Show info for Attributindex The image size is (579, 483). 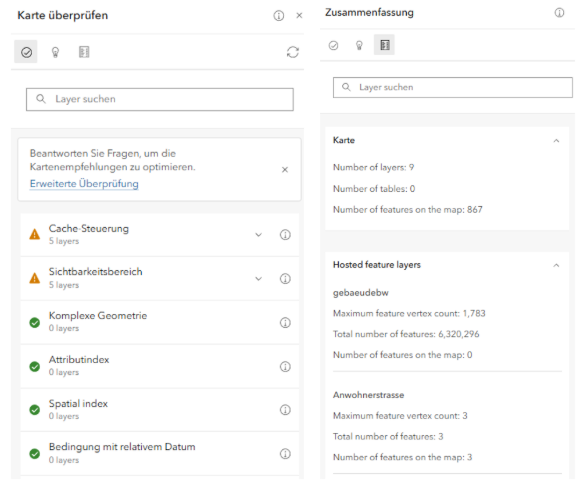[x=285, y=367]
